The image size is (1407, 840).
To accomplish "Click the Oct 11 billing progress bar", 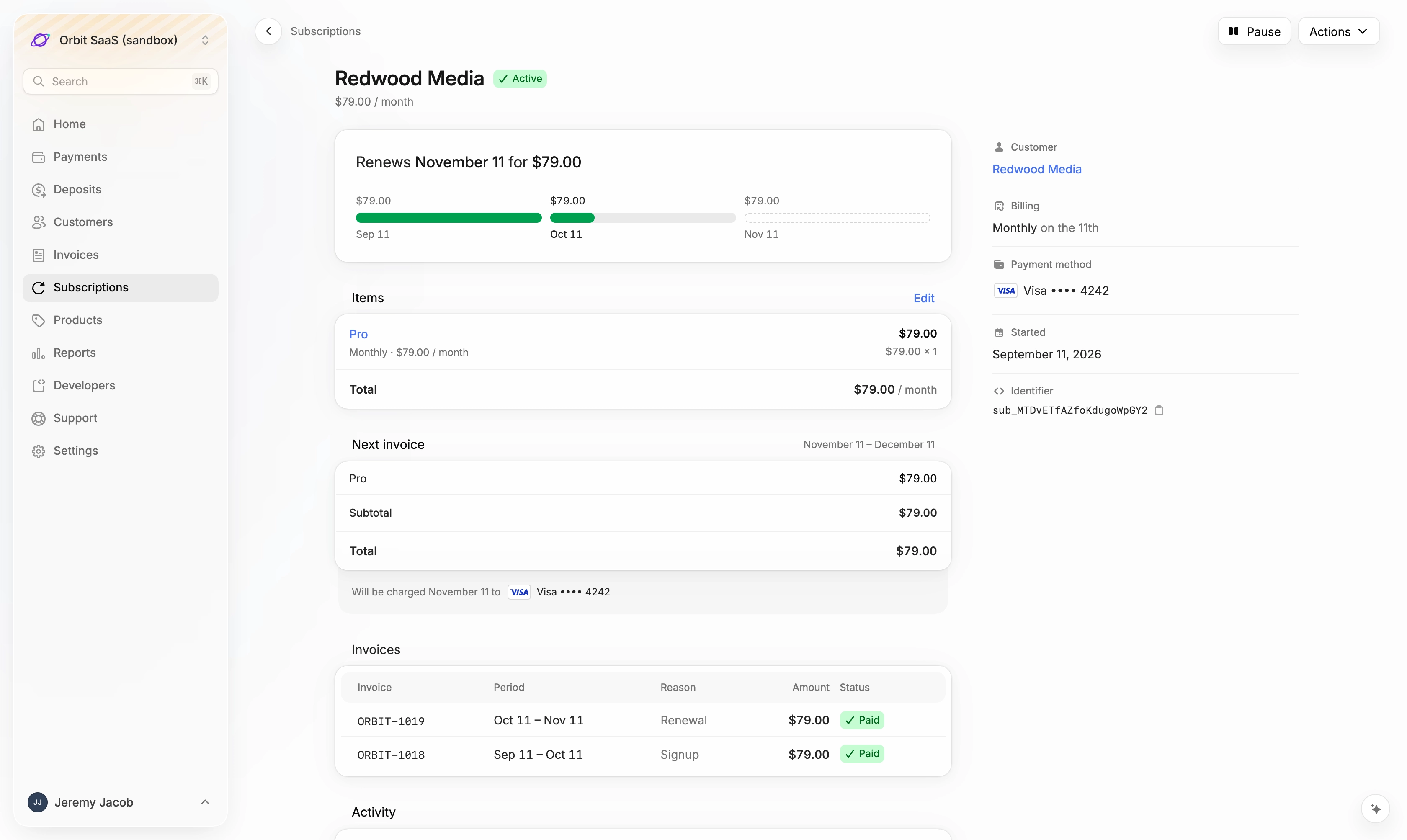I will point(643,218).
